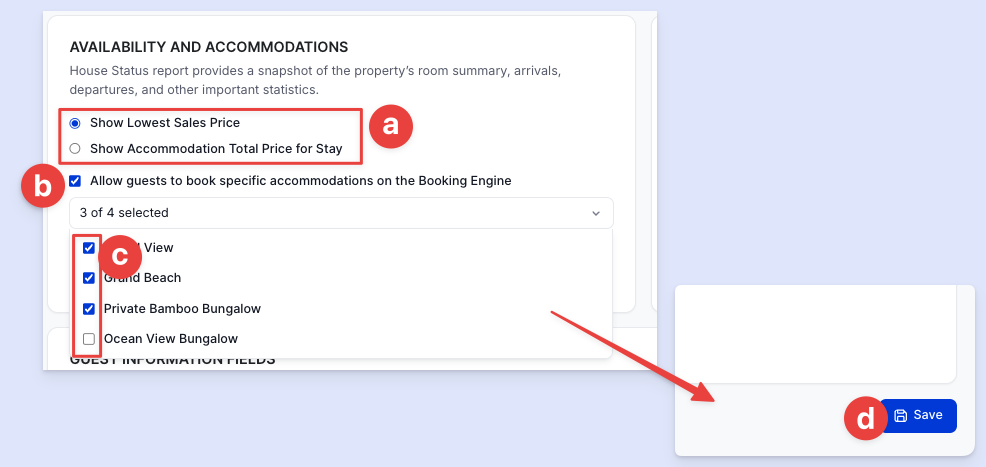Image resolution: width=986 pixels, height=467 pixels.
Task: Untick the Private Bamboo Bungalow checkbox
Action: (89, 309)
